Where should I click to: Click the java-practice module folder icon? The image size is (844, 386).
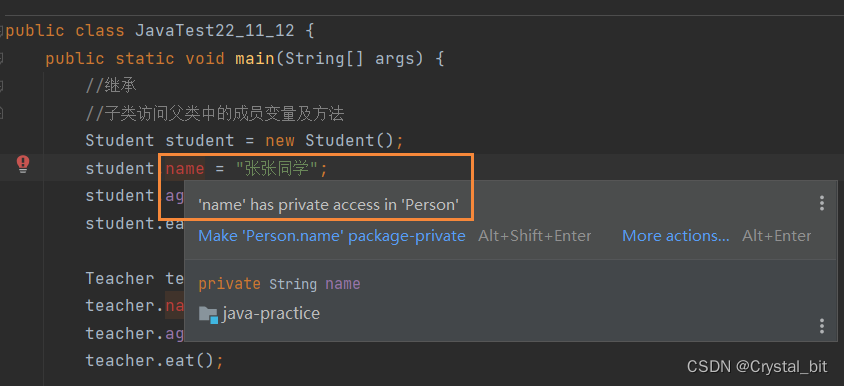click(x=208, y=314)
